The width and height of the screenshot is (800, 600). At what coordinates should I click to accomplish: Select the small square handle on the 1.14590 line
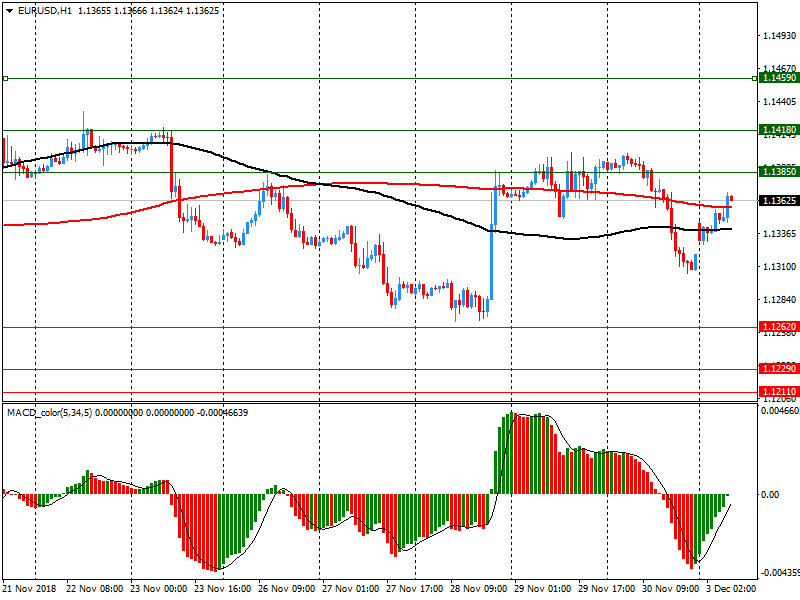click(x=5, y=78)
